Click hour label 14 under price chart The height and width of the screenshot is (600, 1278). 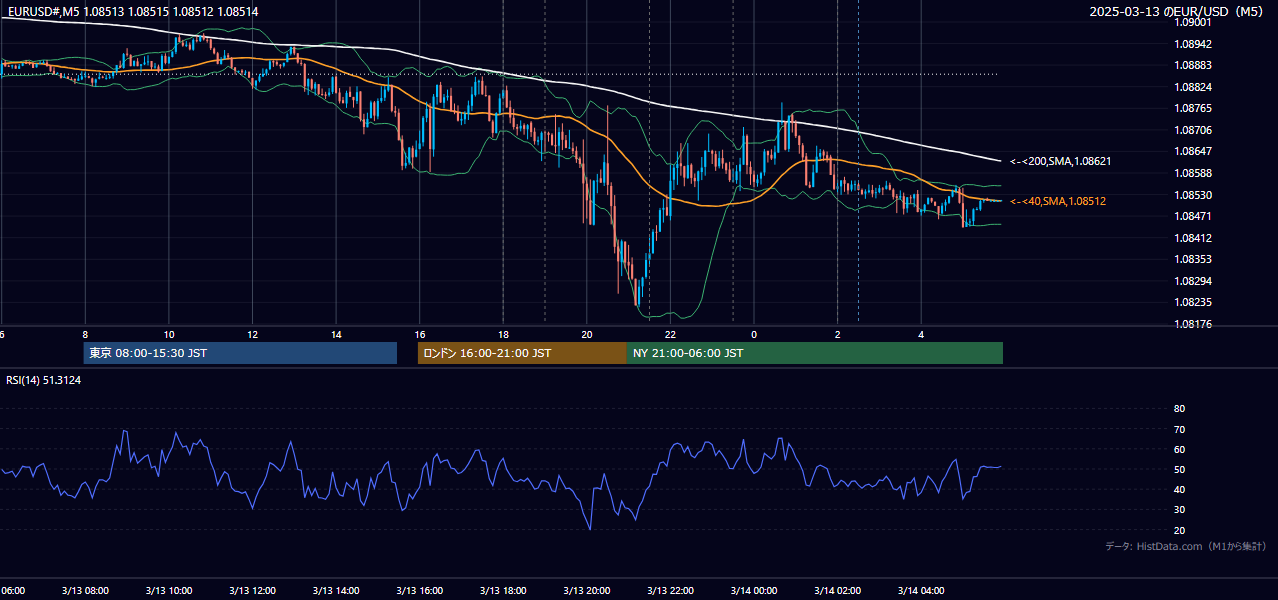(x=336, y=334)
